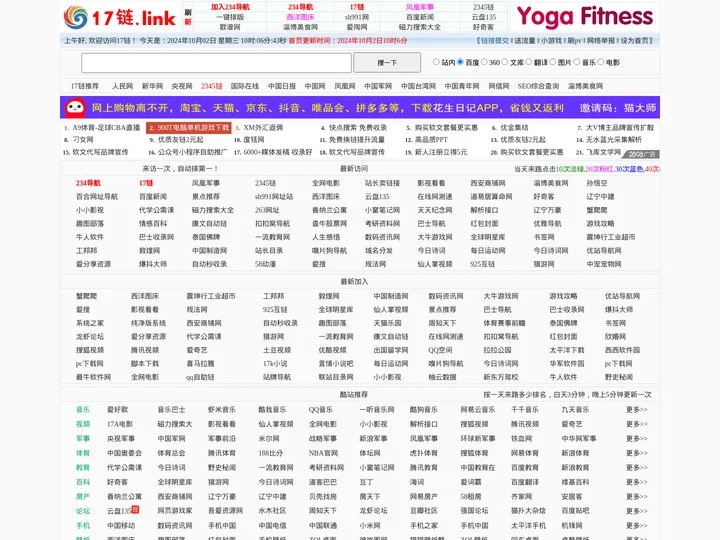The image size is (720, 540).
Task: Click 加入234导航 in header grid
Action: coord(230,7)
